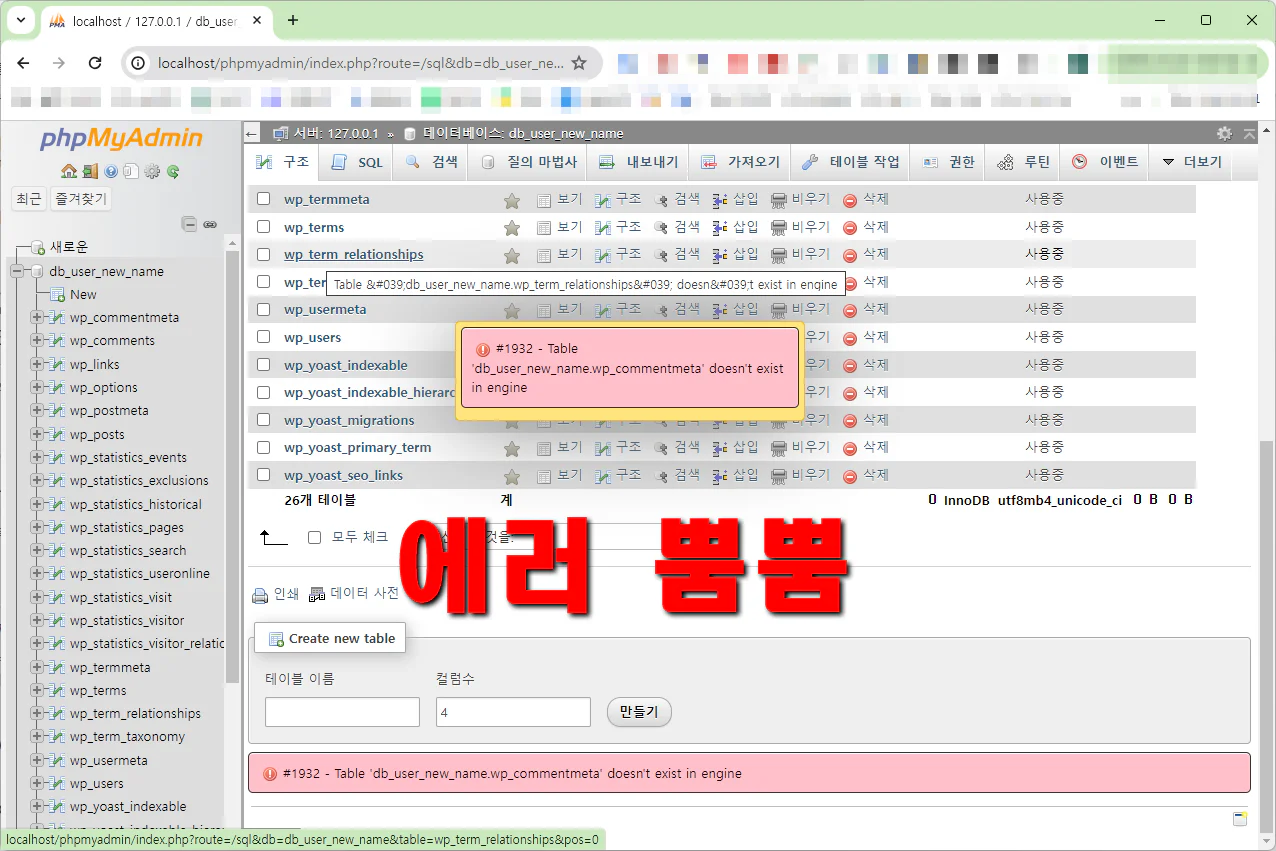This screenshot has width=1276, height=851.
Task: Expand wp_options tree node
Action: [37, 387]
